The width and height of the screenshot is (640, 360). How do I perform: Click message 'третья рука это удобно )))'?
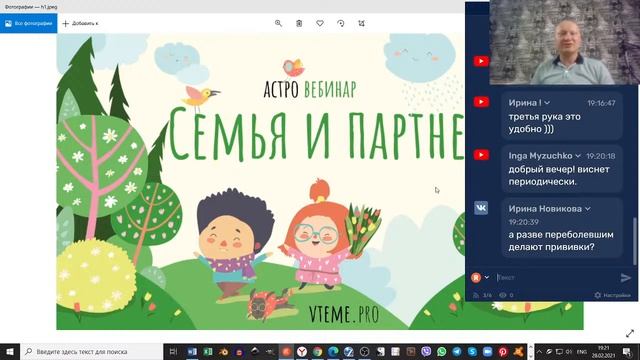pos(544,123)
